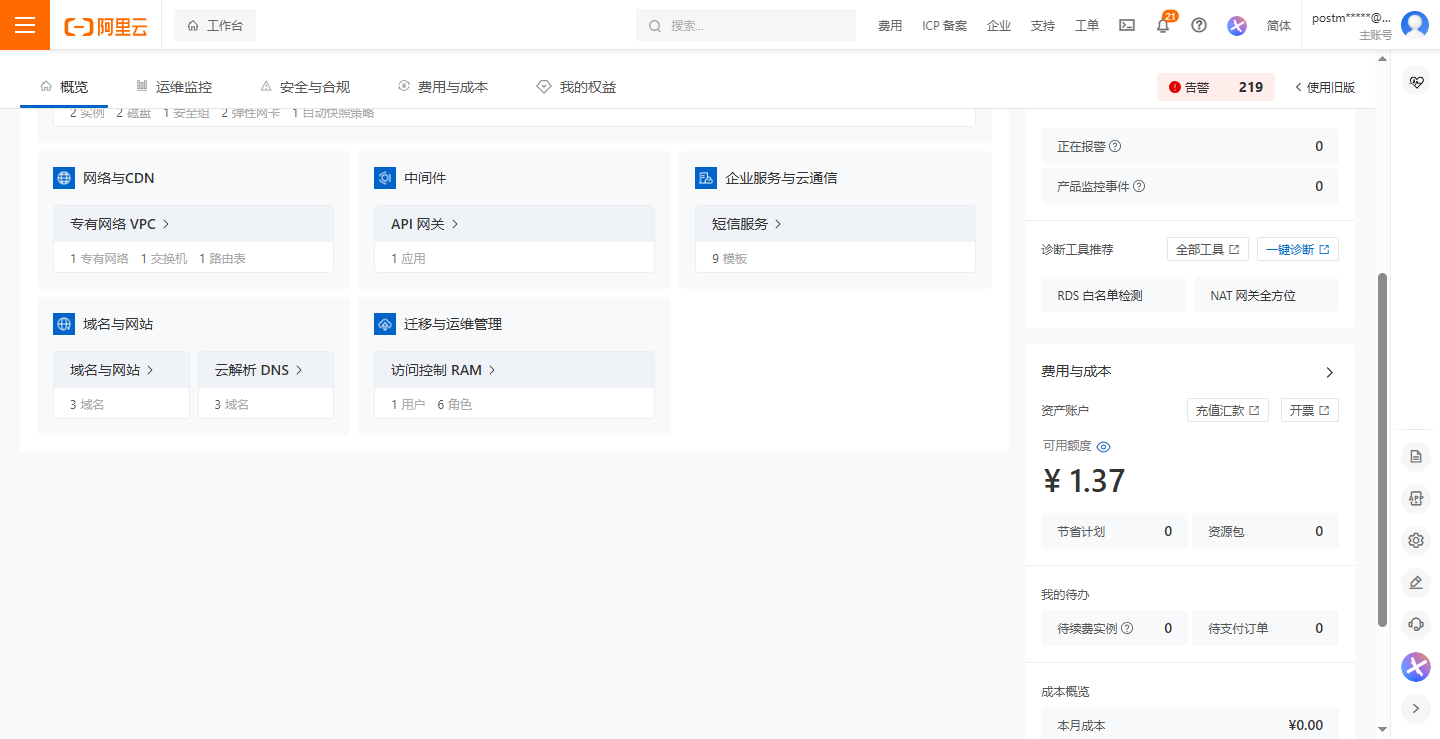Click the headset support icon
The image size is (1440, 739).
tap(1416, 624)
